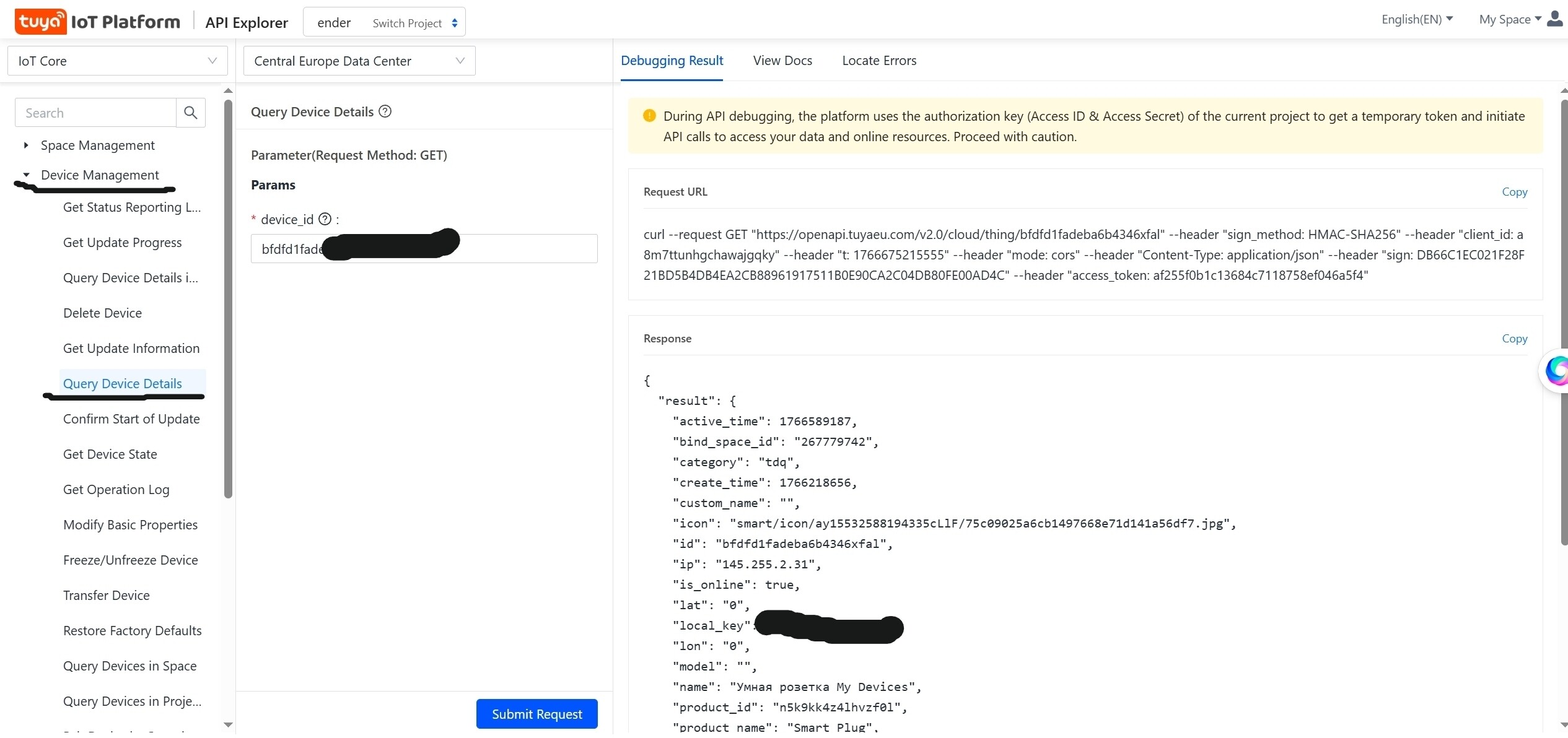Open the English(EN) language dropdown

pyautogui.click(x=1416, y=19)
